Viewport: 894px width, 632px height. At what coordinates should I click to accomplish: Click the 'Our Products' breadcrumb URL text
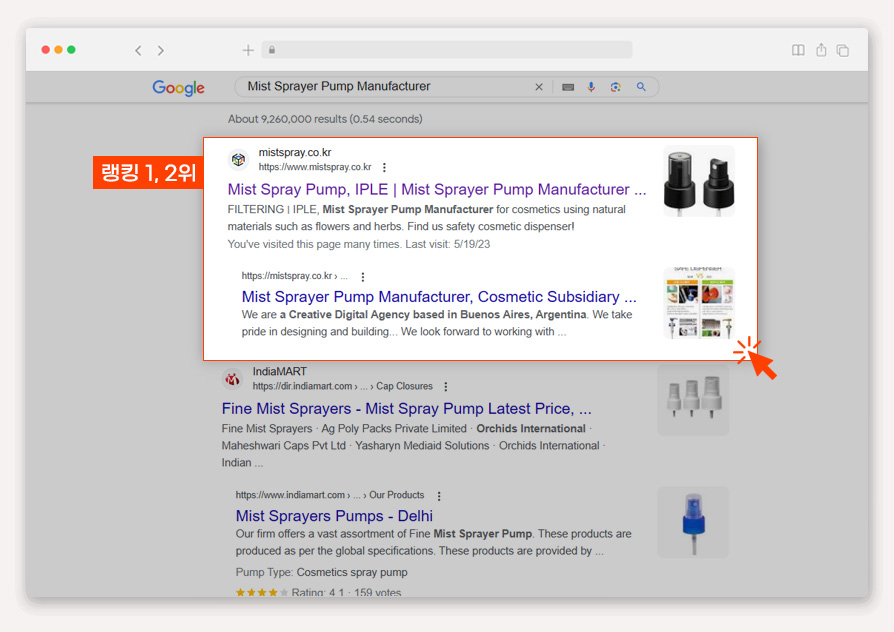(397, 495)
